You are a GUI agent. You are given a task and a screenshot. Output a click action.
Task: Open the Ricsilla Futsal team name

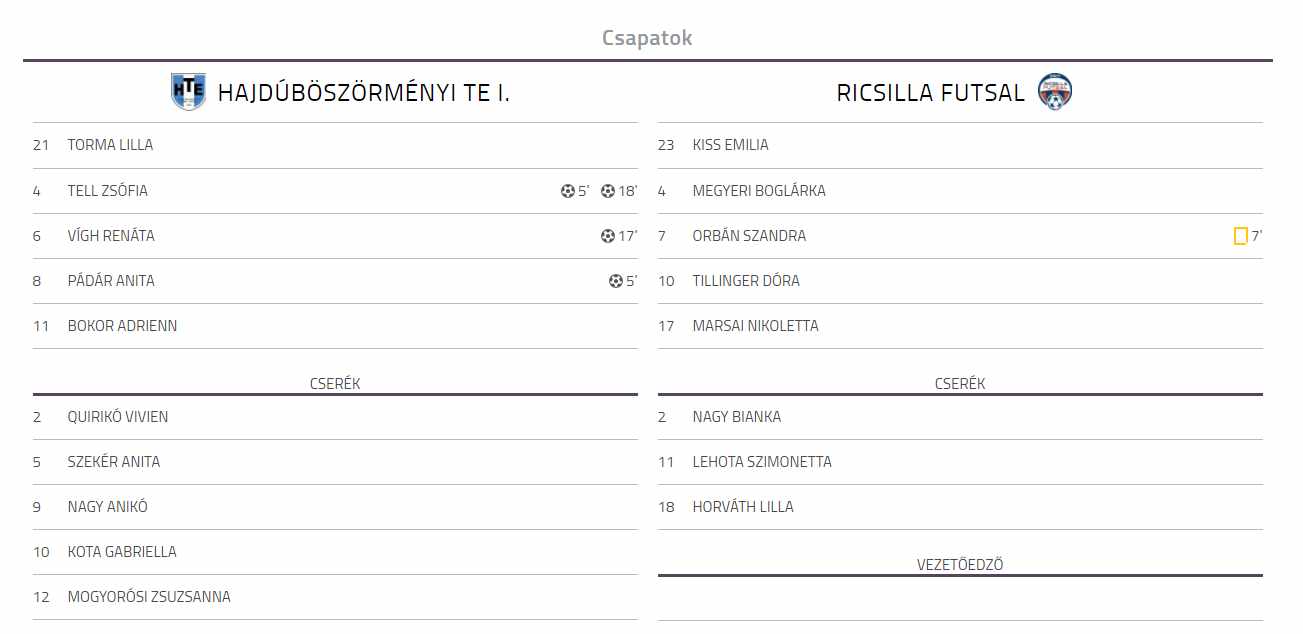point(931,93)
